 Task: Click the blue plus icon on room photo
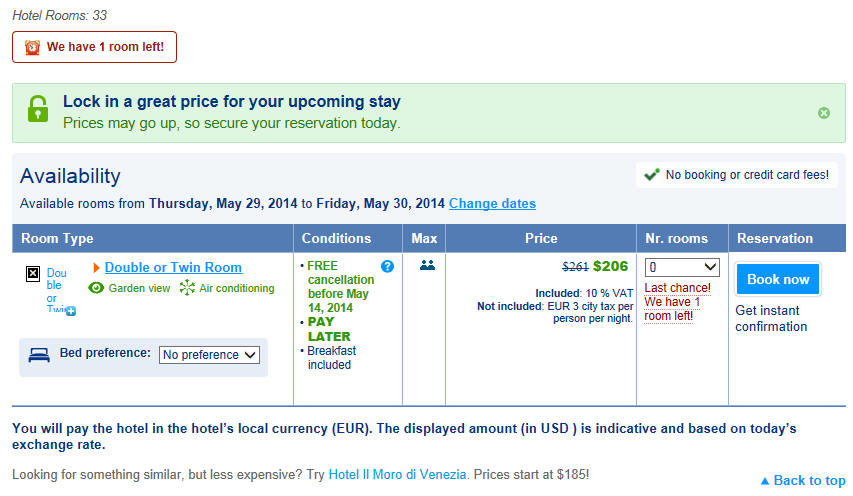pyautogui.click(x=71, y=311)
